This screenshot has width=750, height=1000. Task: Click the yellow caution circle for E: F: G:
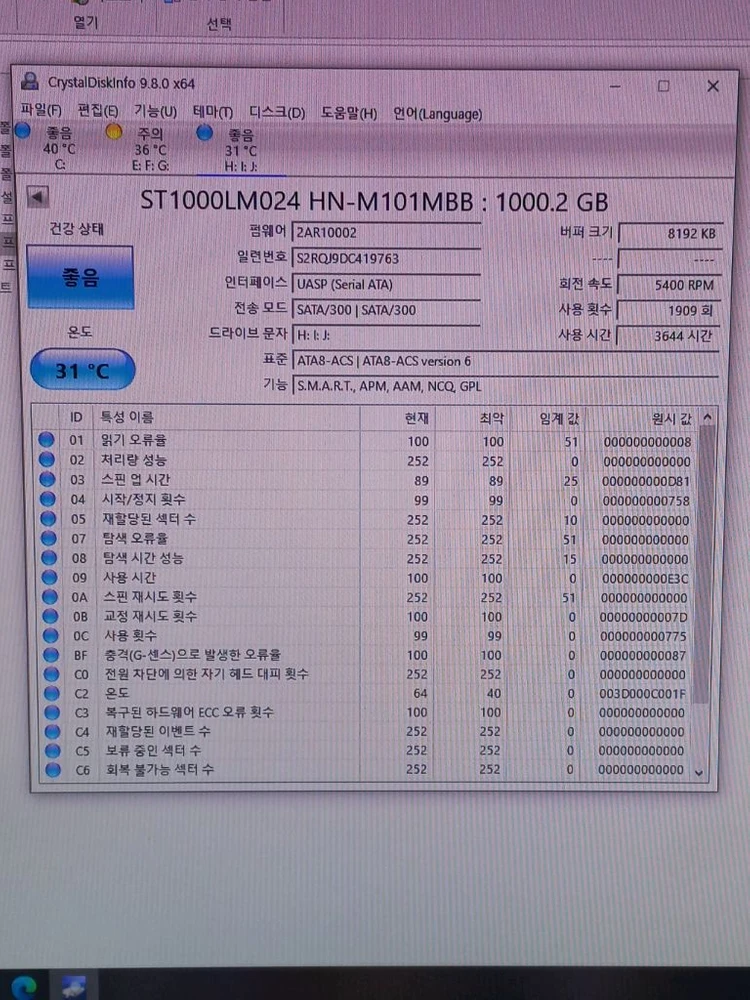114,132
